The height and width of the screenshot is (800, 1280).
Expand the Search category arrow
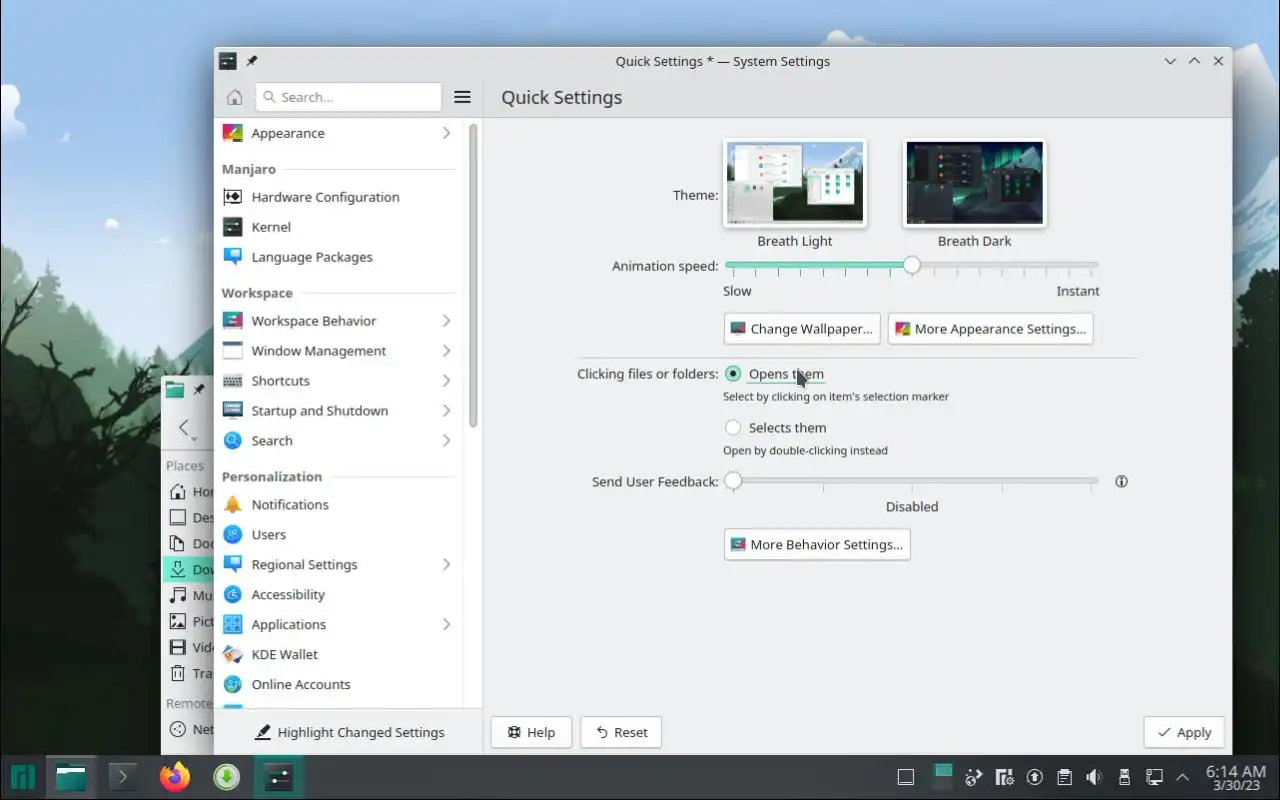[x=446, y=441]
